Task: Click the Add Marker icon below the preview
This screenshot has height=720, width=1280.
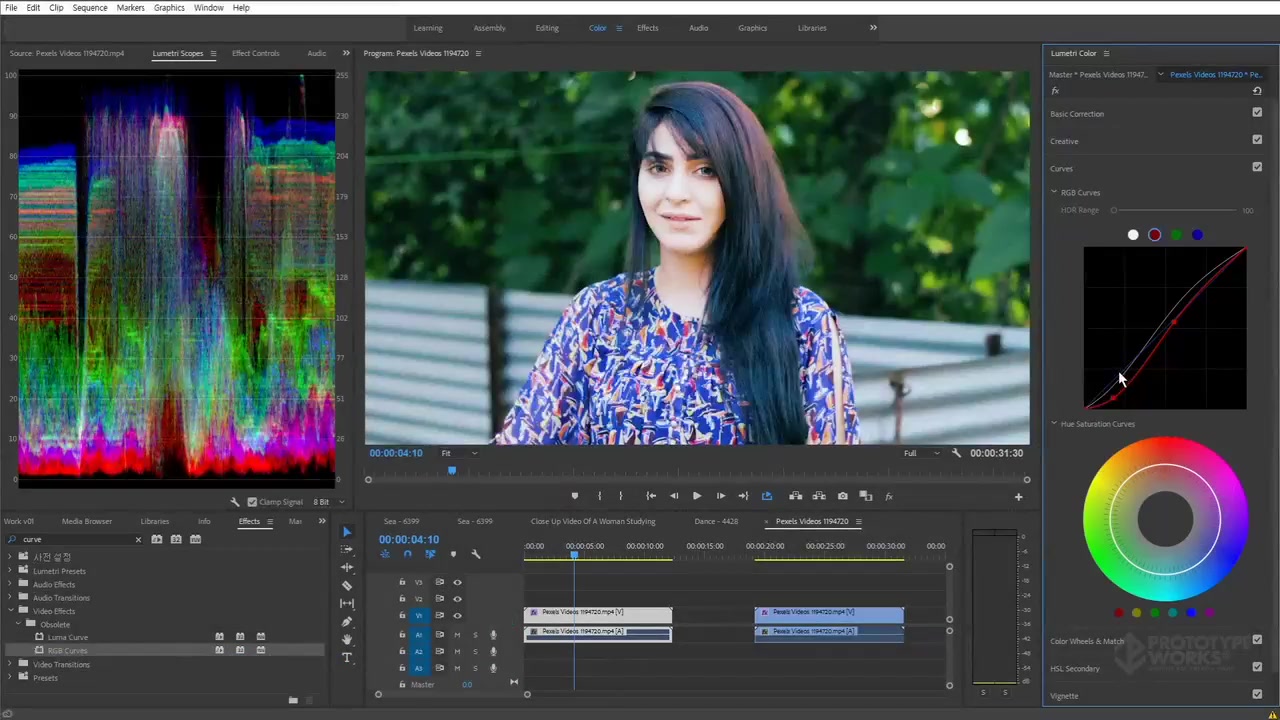Action: (x=574, y=496)
